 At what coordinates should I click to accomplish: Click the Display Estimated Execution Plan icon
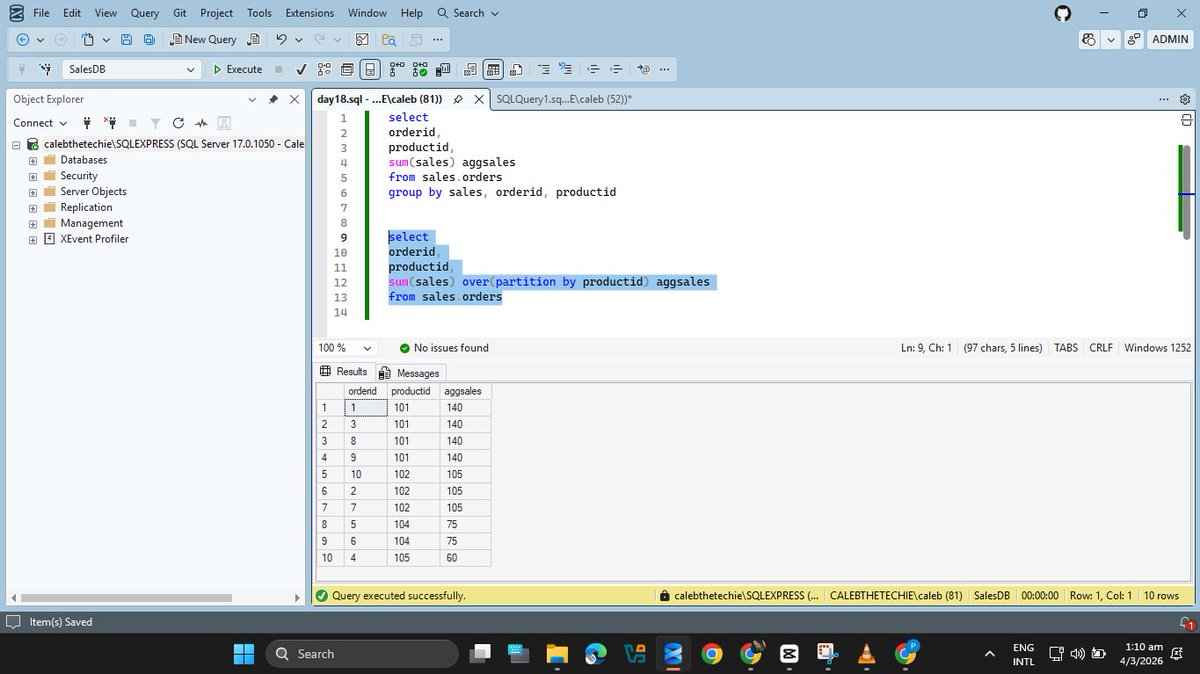pyautogui.click(x=324, y=69)
